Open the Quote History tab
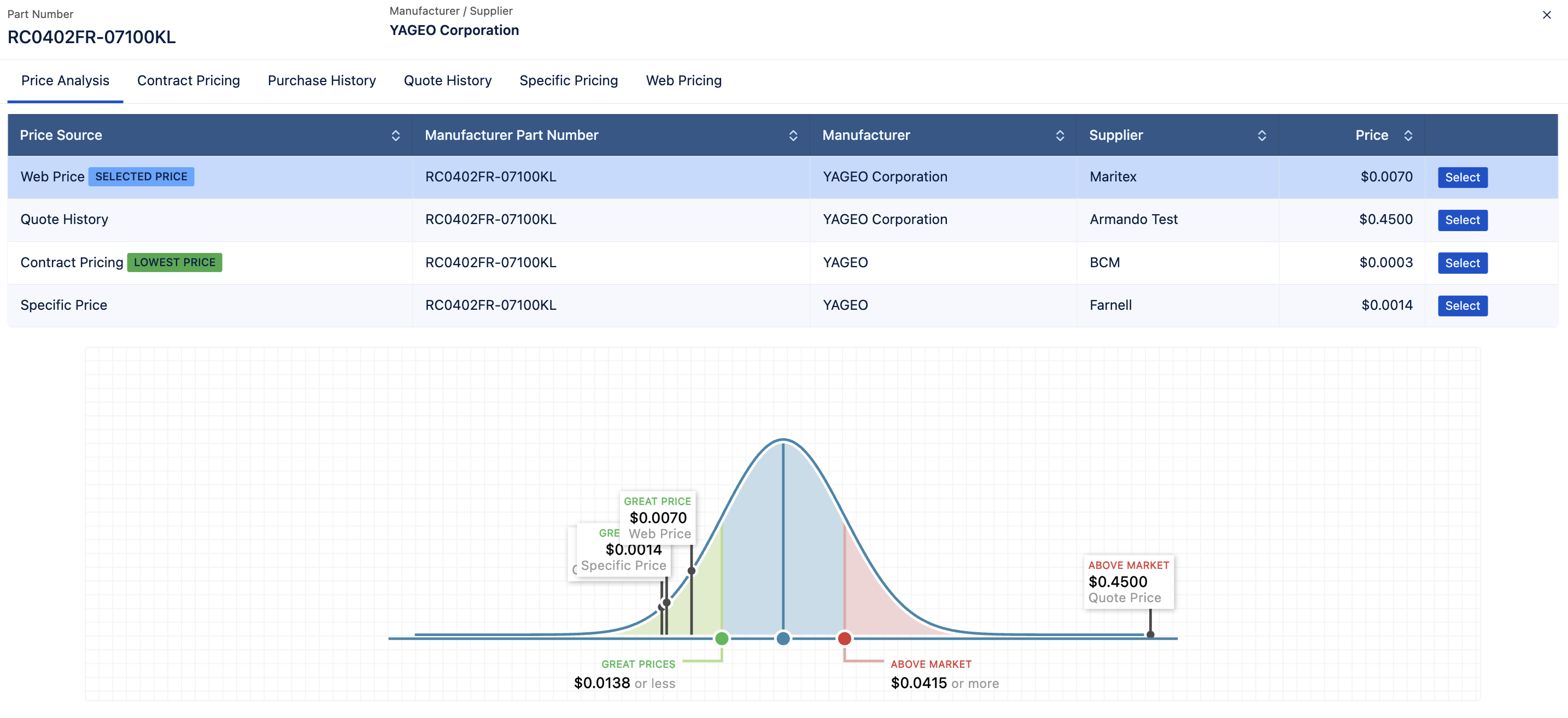The height and width of the screenshot is (718, 1568). (447, 80)
